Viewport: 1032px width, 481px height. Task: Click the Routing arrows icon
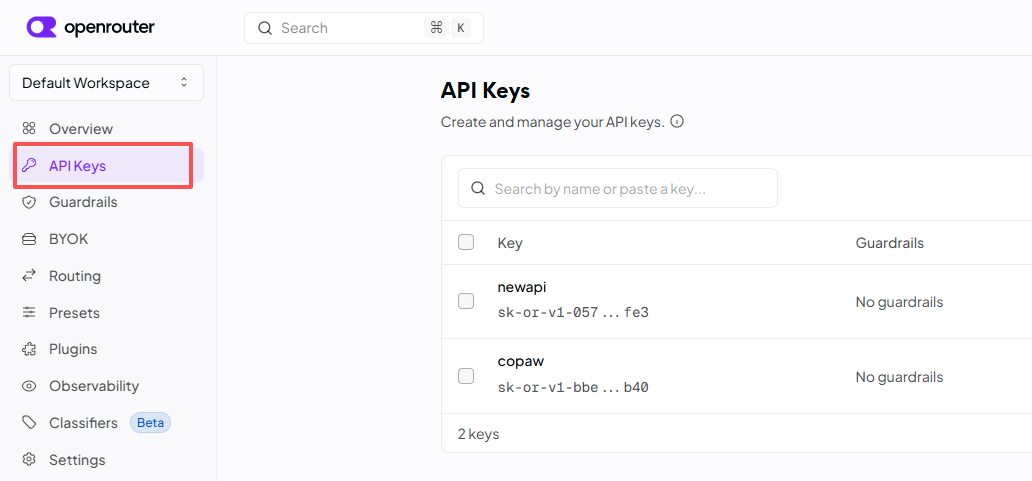(29, 276)
